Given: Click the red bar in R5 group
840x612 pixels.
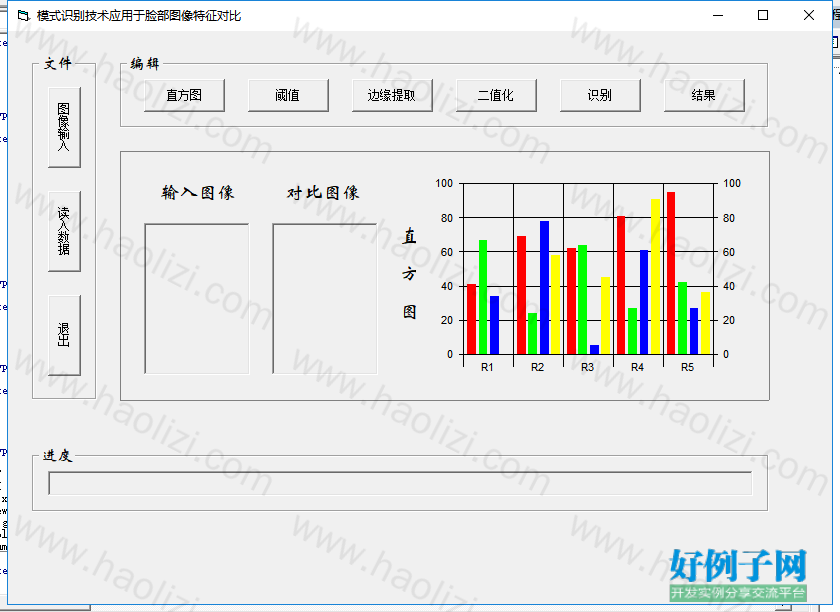Looking at the screenshot, I should point(671,273).
